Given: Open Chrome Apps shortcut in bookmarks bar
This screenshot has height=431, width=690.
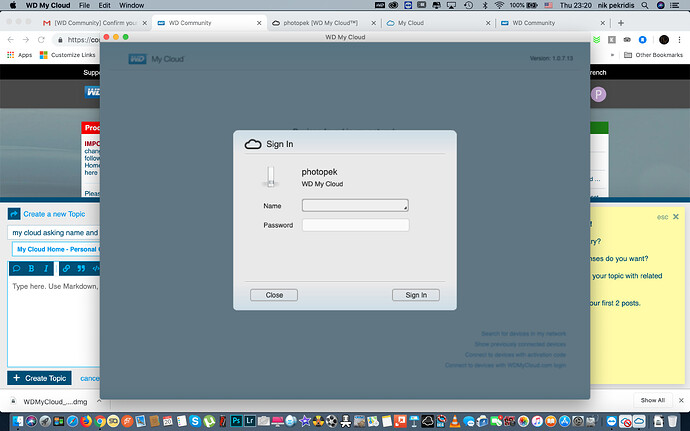Looking at the screenshot, I should 19,55.
